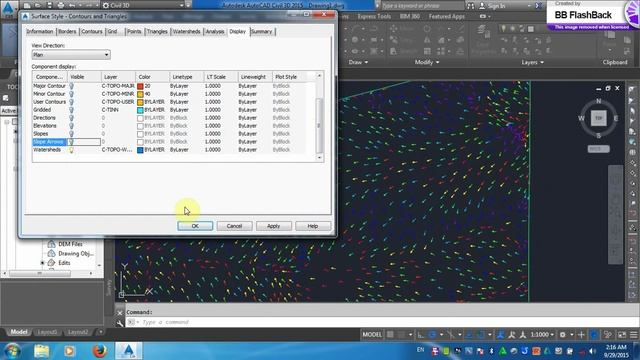The image size is (640, 360).
Task: Switch to the Watersheds tab
Action: [x=186, y=31]
